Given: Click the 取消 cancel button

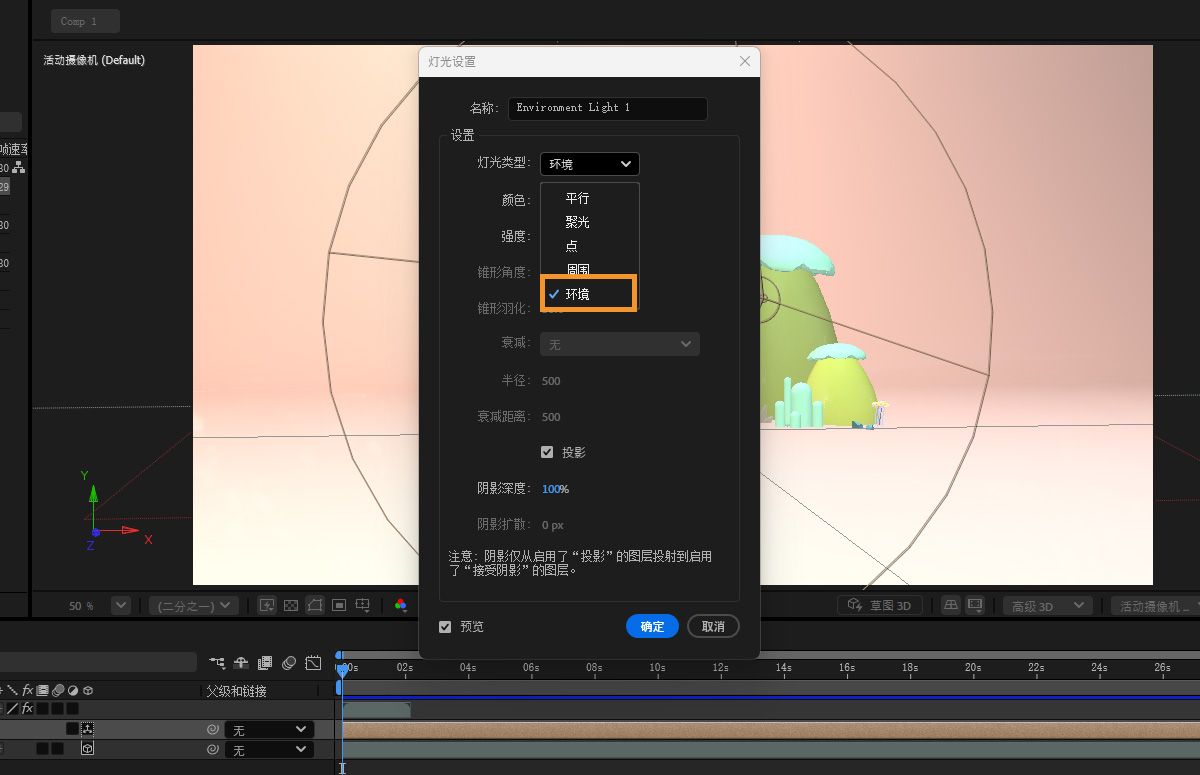Looking at the screenshot, I should (x=713, y=626).
